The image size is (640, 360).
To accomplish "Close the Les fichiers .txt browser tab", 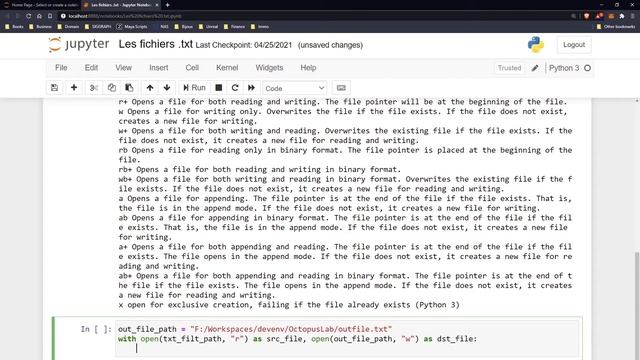I will point(157,5).
